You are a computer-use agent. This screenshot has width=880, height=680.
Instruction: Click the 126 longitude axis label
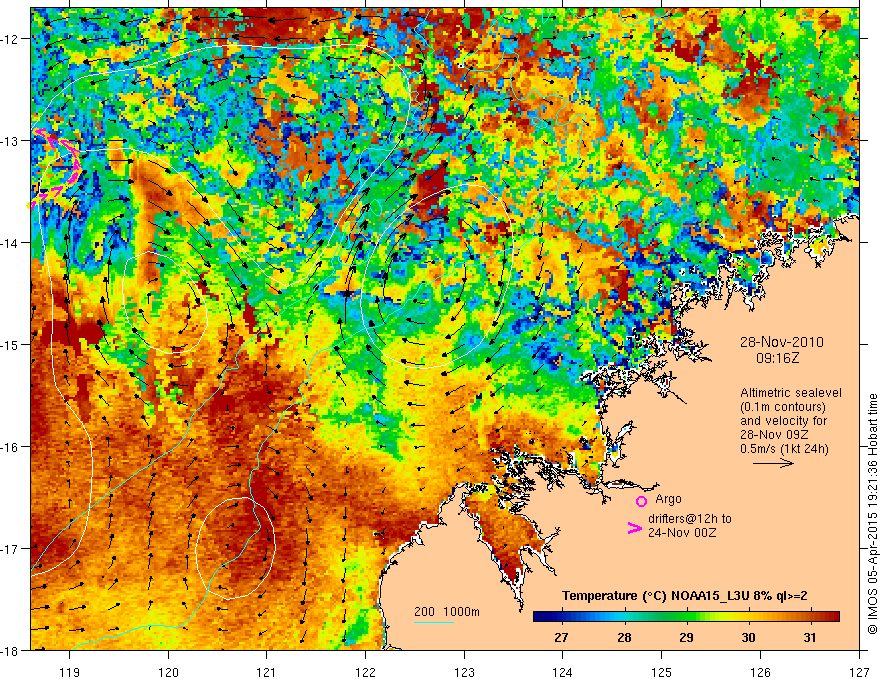[760, 672]
